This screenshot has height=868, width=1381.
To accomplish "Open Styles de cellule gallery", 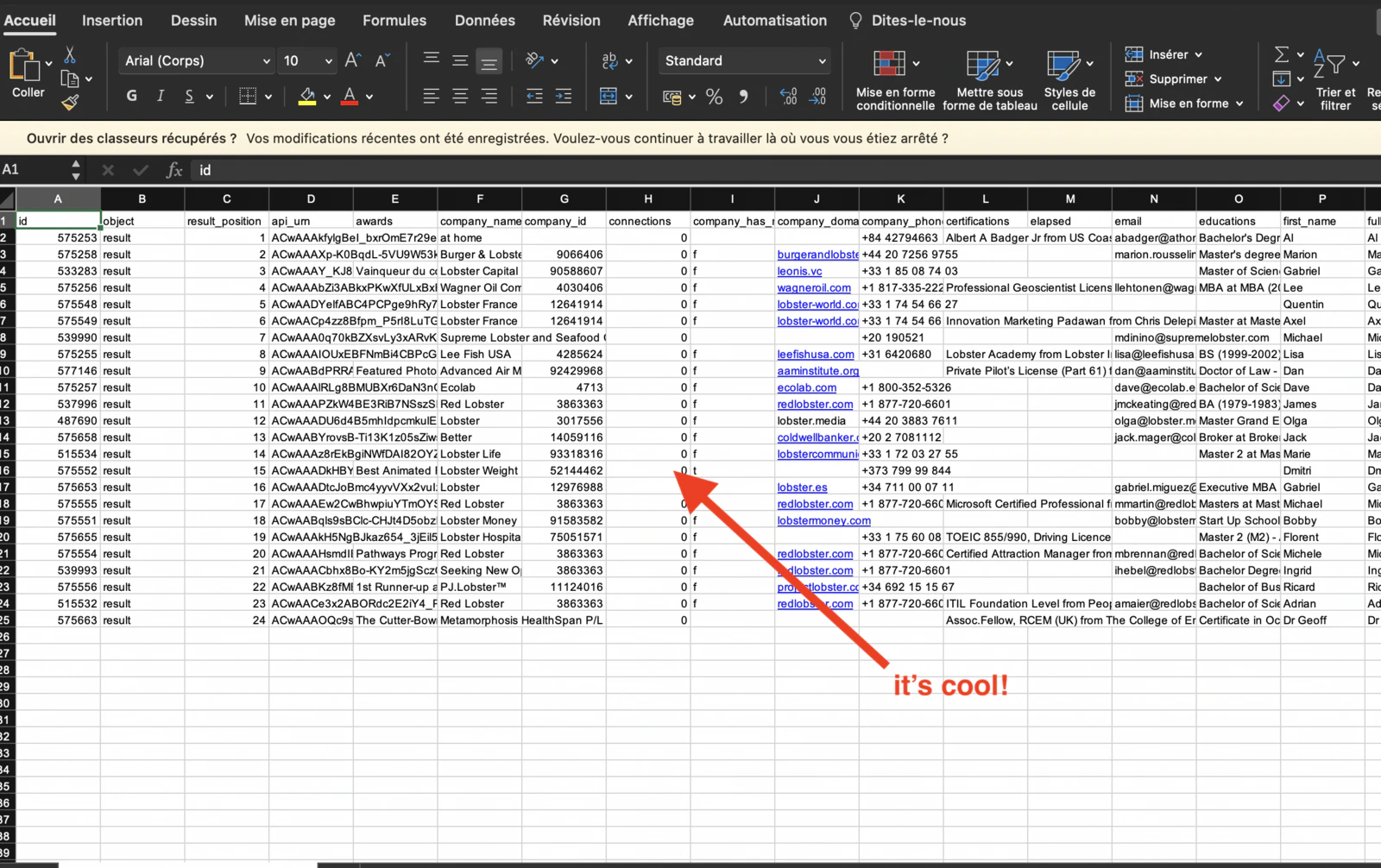I will point(1069,80).
